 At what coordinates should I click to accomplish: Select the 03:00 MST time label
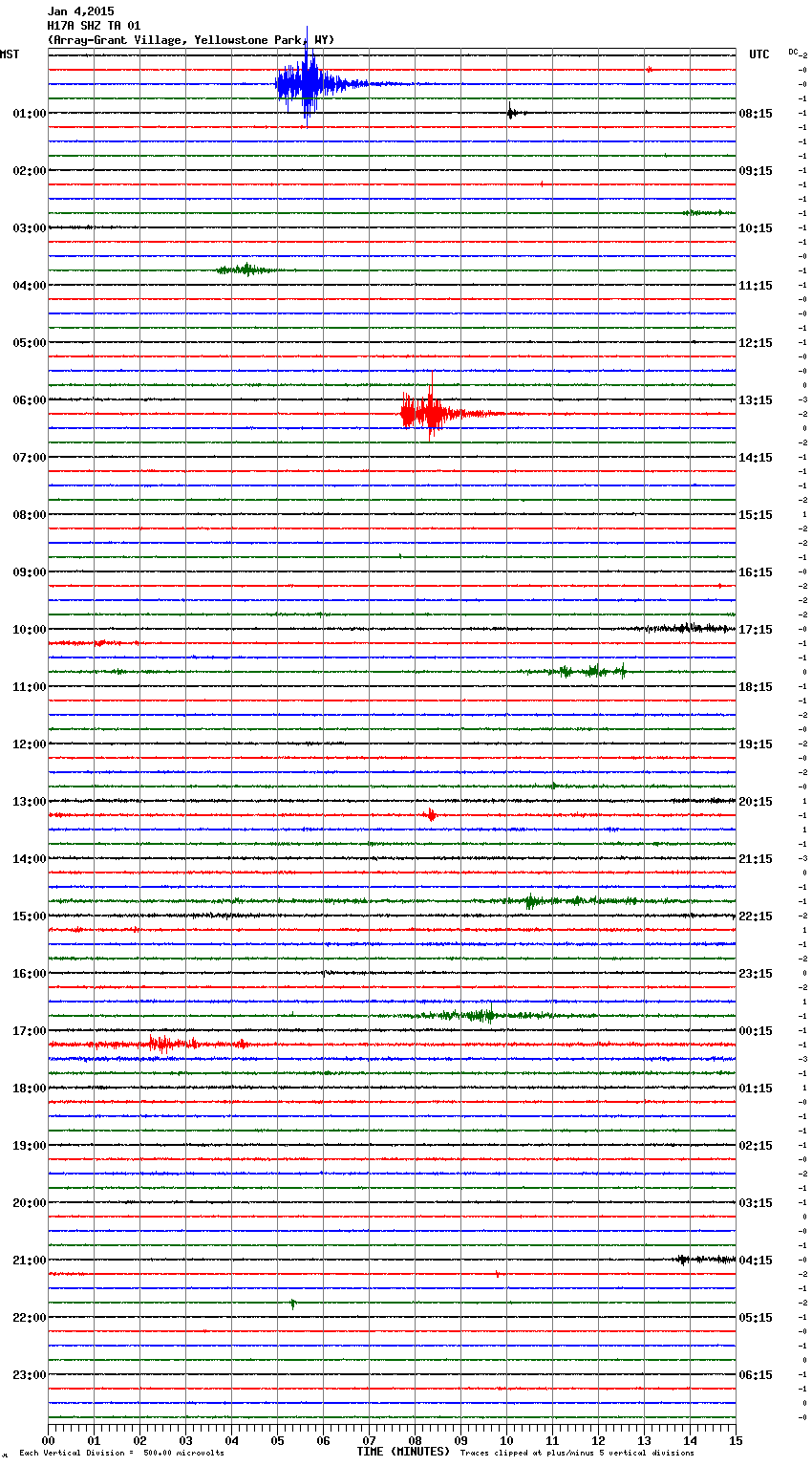pos(30,228)
